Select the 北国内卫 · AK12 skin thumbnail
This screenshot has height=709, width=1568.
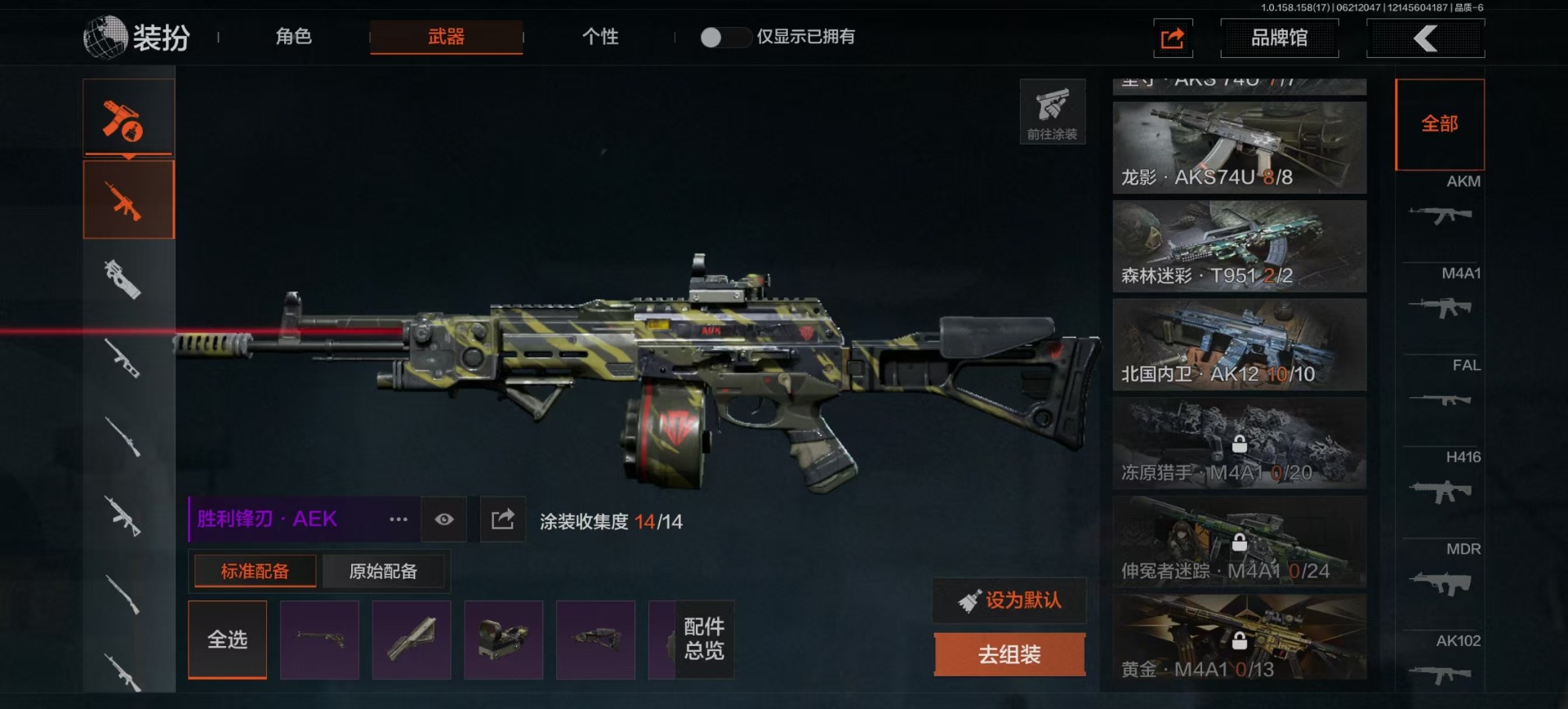point(1239,345)
